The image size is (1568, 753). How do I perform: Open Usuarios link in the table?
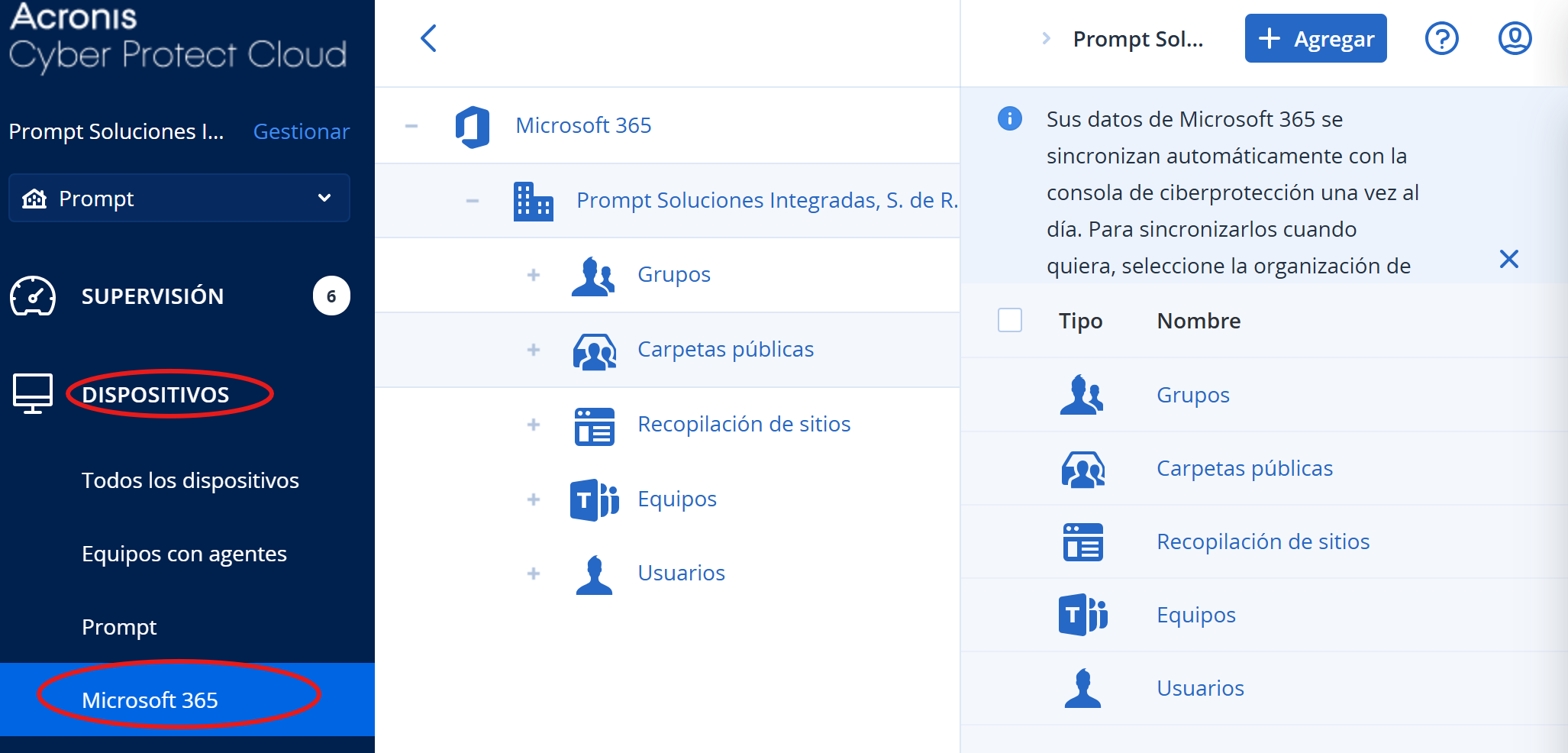point(1200,688)
